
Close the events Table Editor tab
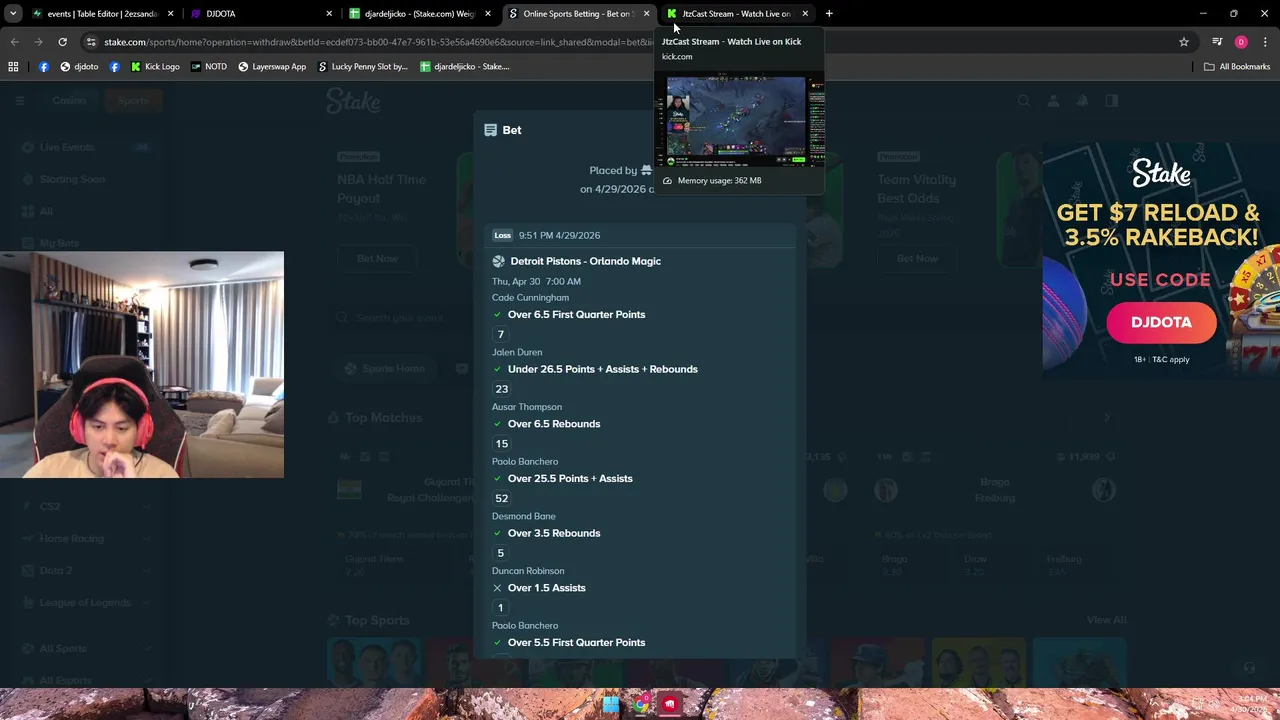pos(170,14)
